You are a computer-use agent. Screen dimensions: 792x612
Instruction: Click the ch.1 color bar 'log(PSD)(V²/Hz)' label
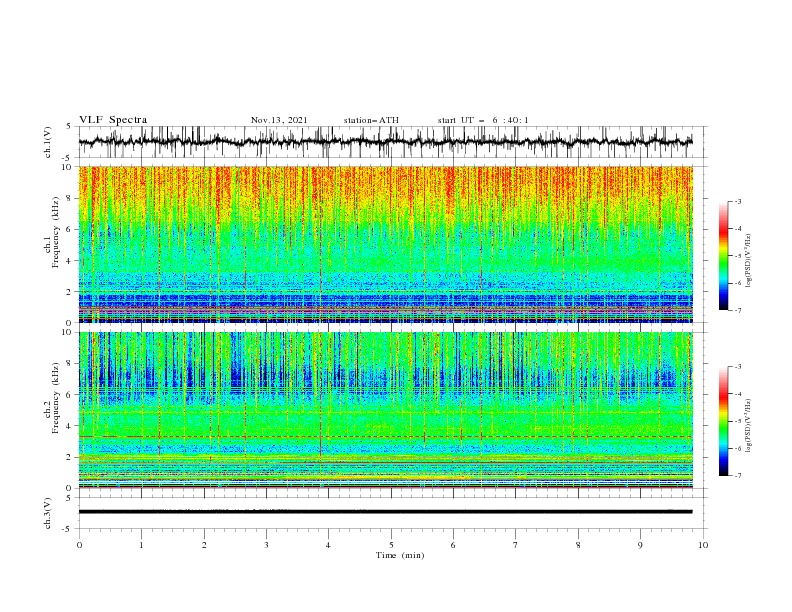pyautogui.click(x=749, y=261)
